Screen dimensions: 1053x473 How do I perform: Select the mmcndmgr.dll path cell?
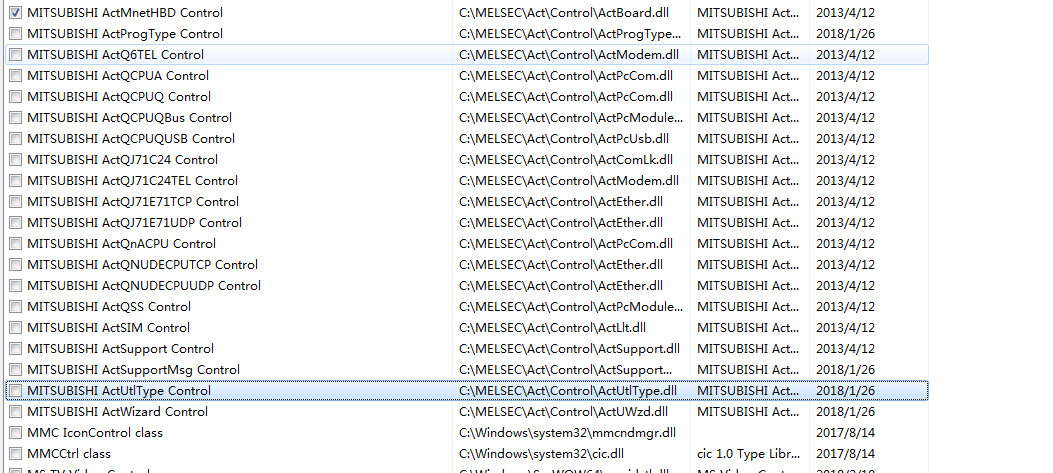pyautogui.click(x=567, y=433)
